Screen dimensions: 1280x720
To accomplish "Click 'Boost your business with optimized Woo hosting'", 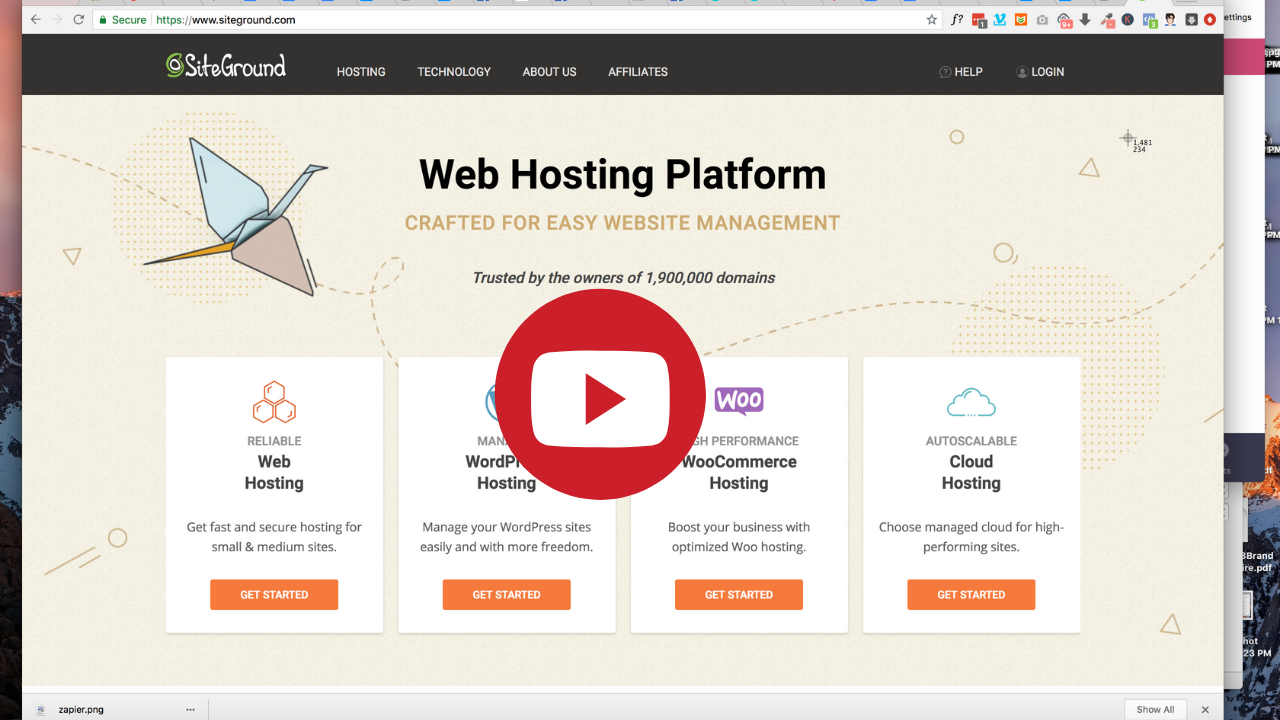I will 739,537.
